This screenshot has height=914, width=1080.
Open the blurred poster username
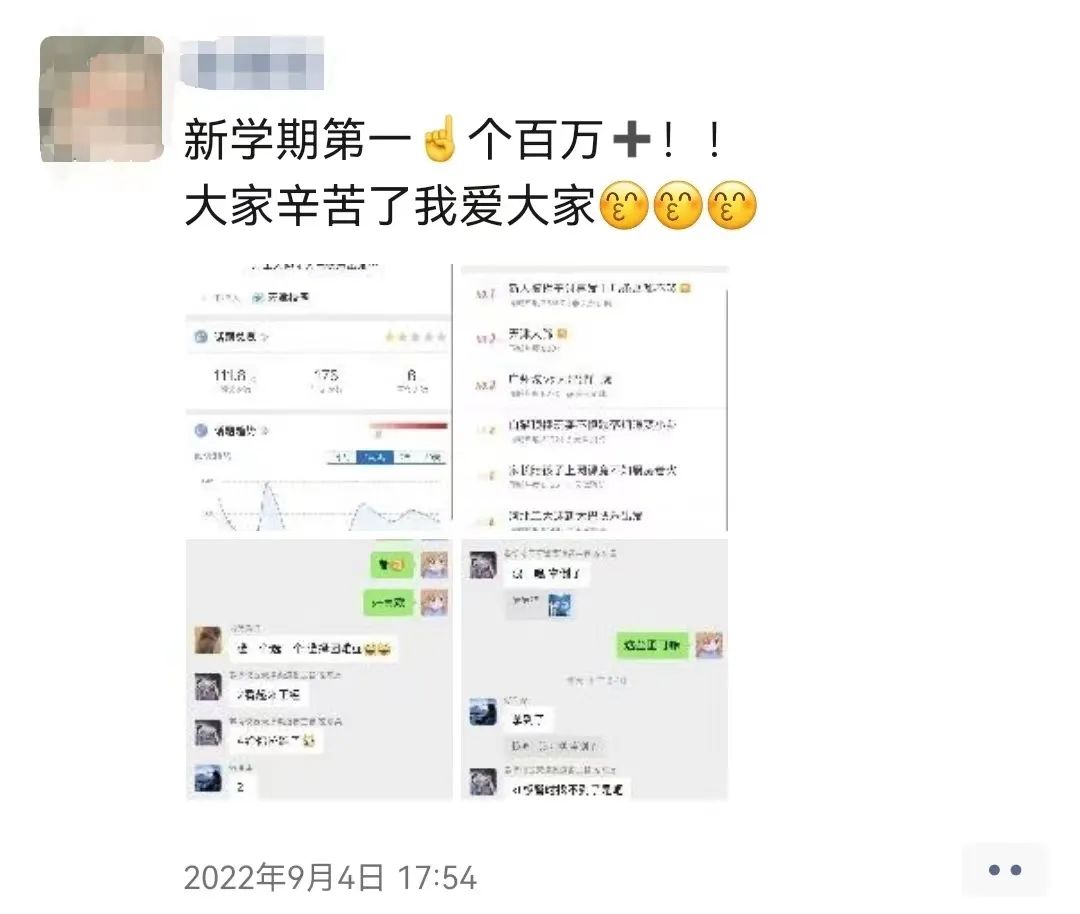[251, 63]
